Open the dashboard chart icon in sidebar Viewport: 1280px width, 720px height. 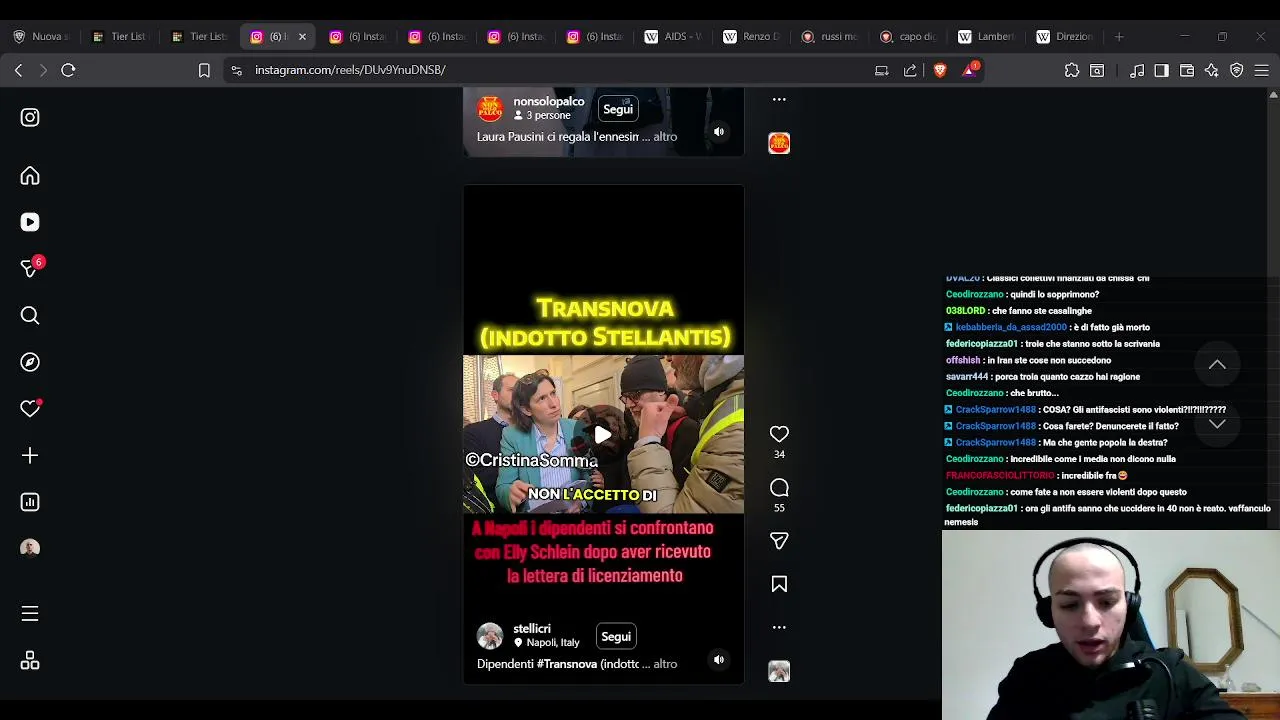click(x=30, y=502)
